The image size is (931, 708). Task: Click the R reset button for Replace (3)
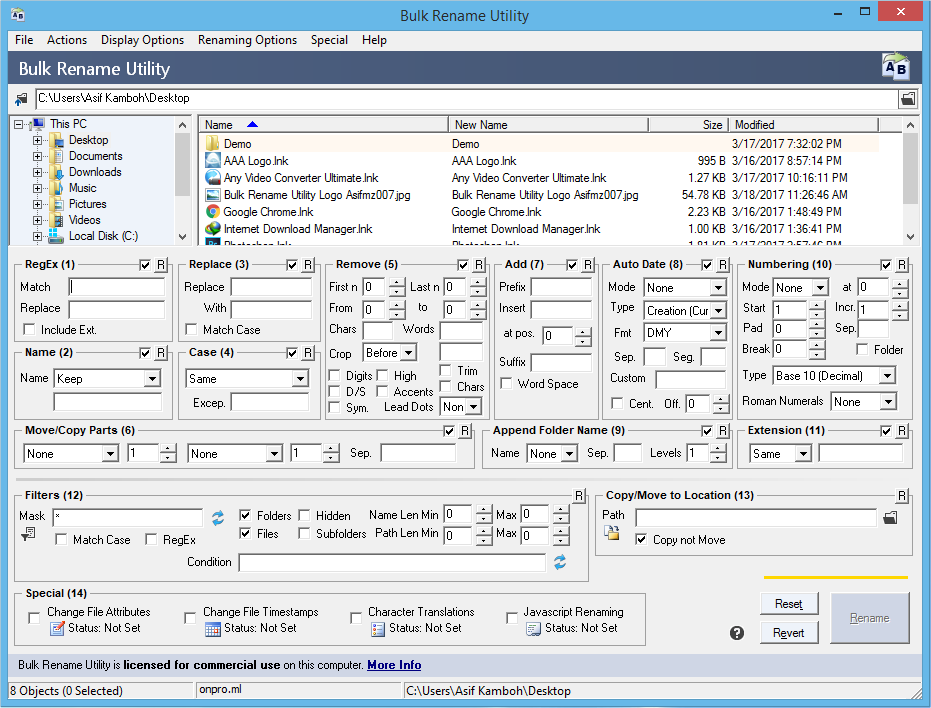click(x=308, y=265)
